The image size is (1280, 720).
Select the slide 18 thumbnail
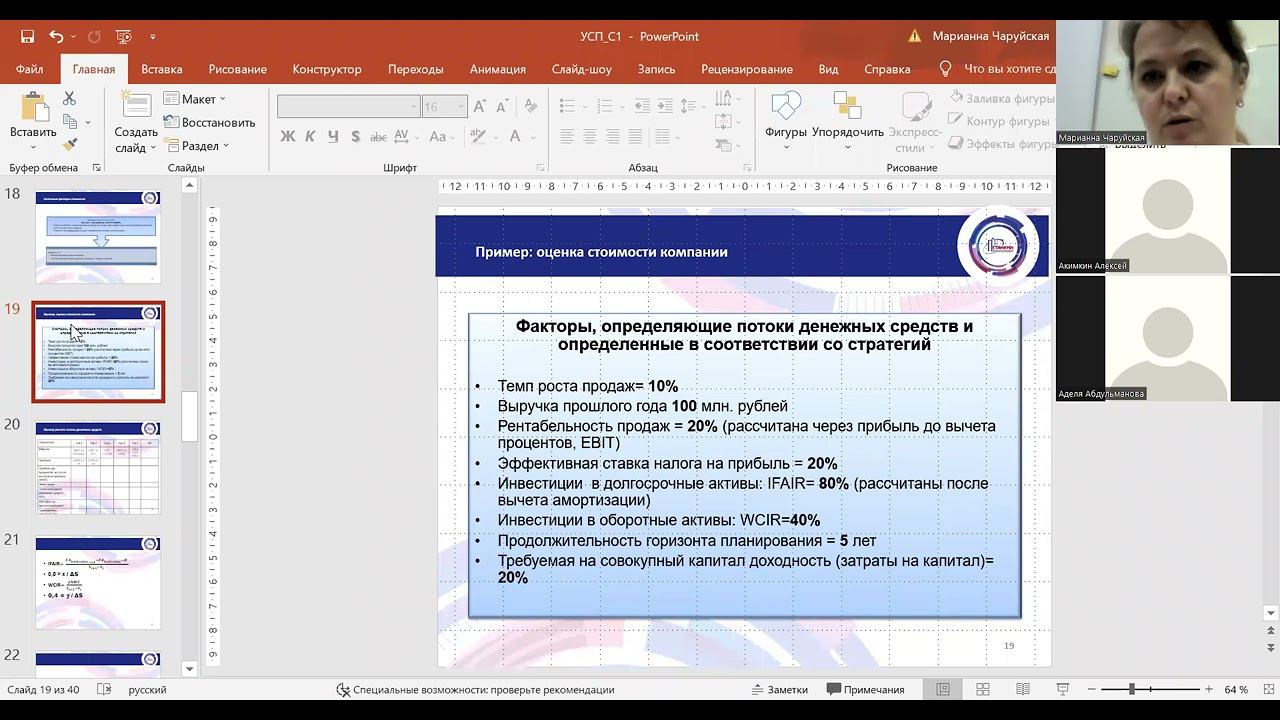tap(98, 237)
